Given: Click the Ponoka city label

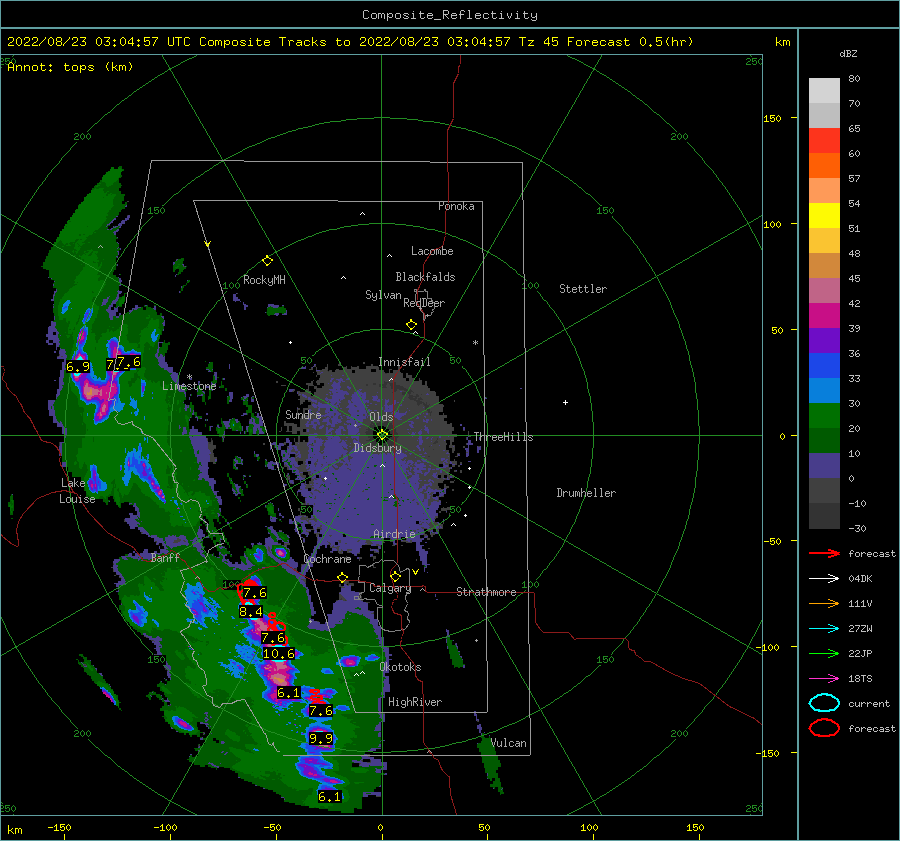Looking at the screenshot, I should pyautogui.click(x=456, y=206).
